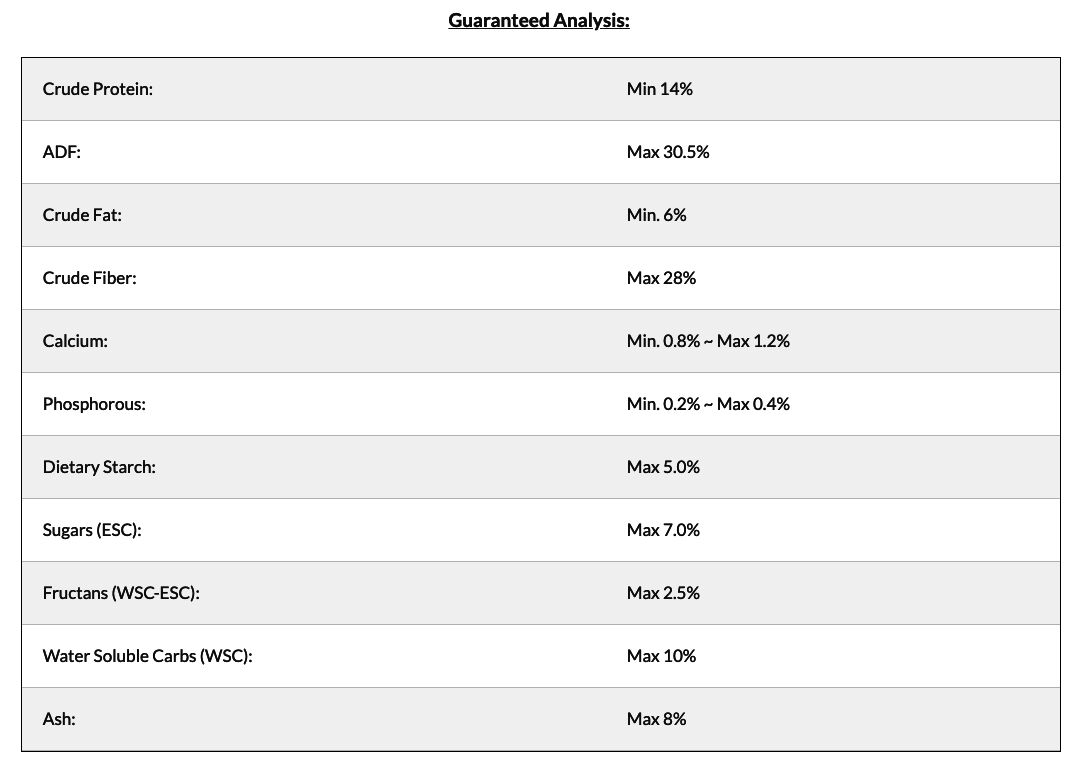Click the Water Soluble Carbs (WSC) label
Viewport: 1086px width, 767px height.
(x=147, y=656)
